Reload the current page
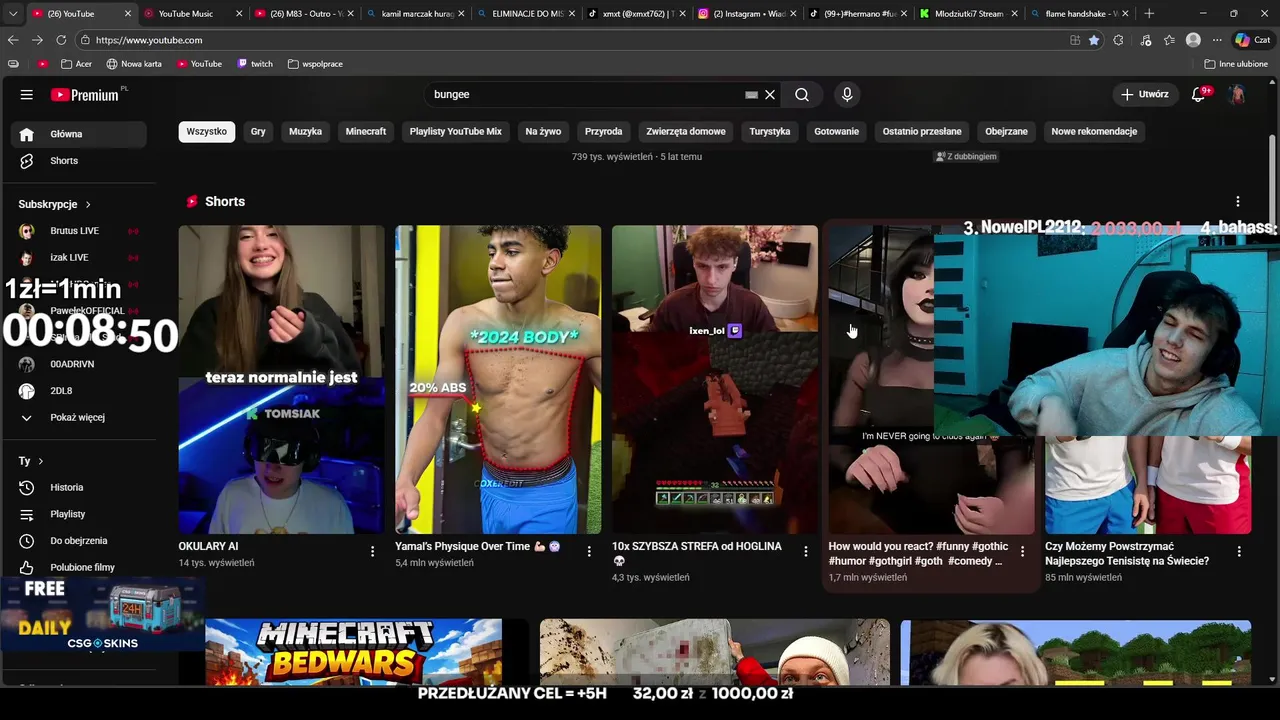The image size is (1280, 720). click(x=61, y=40)
